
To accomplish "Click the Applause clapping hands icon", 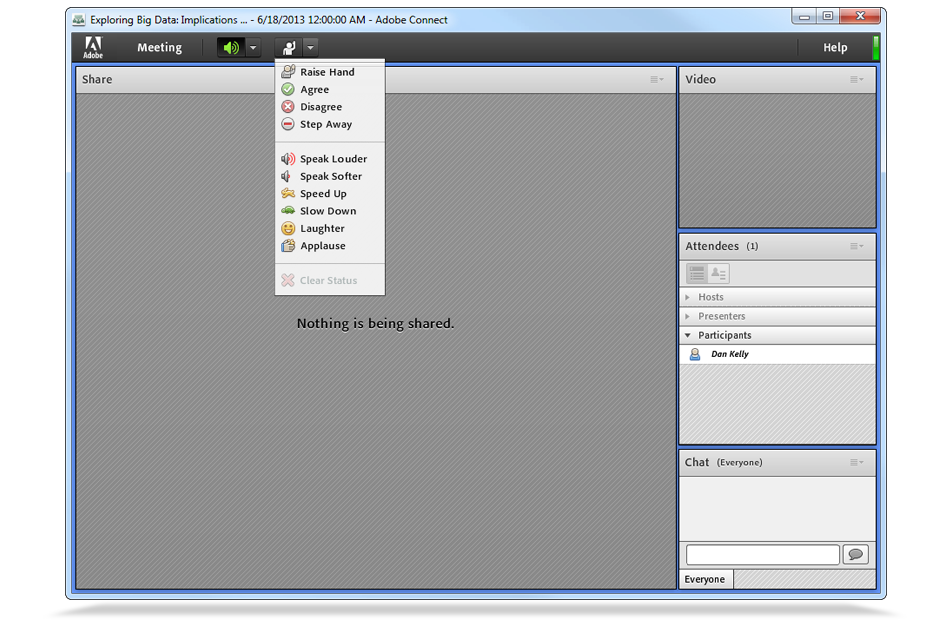I will pos(288,246).
